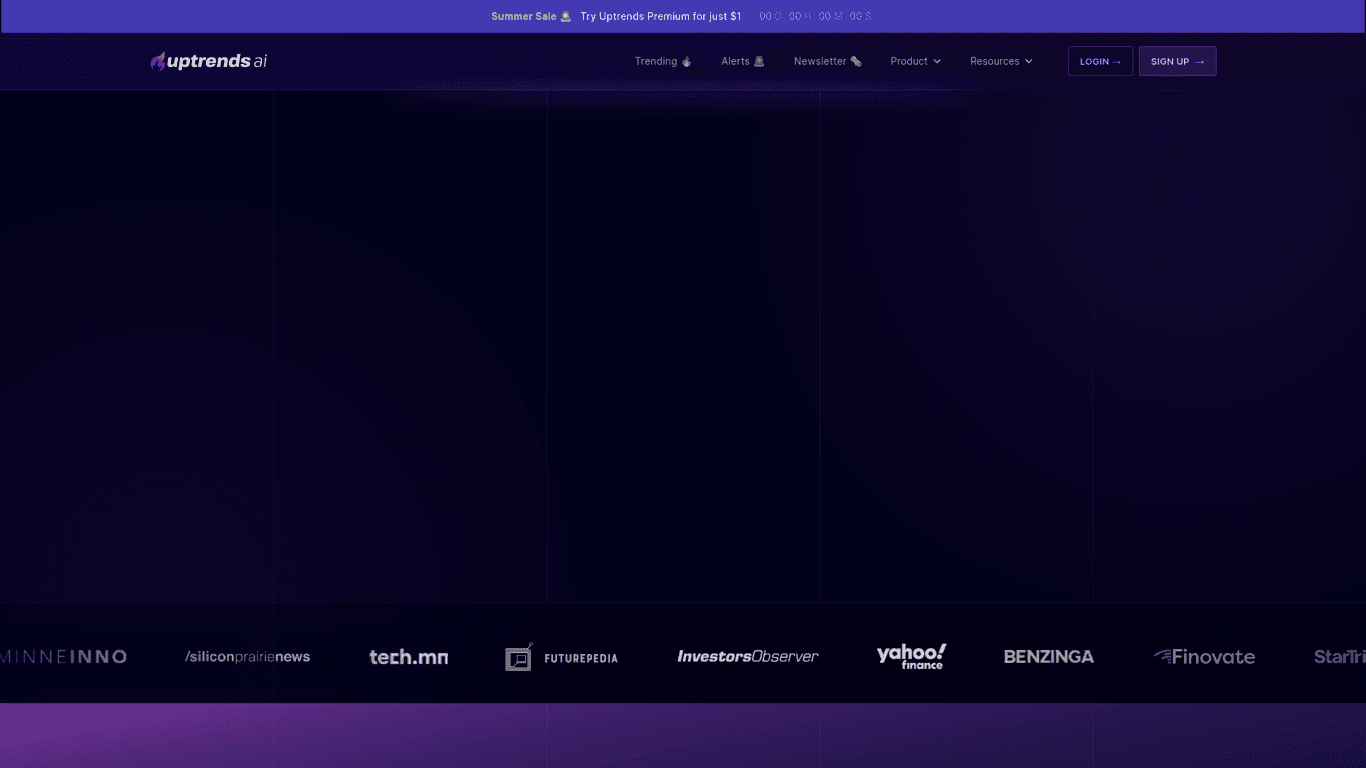Open the Trending page from navbar
The height and width of the screenshot is (768, 1366).
pyautogui.click(x=656, y=62)
